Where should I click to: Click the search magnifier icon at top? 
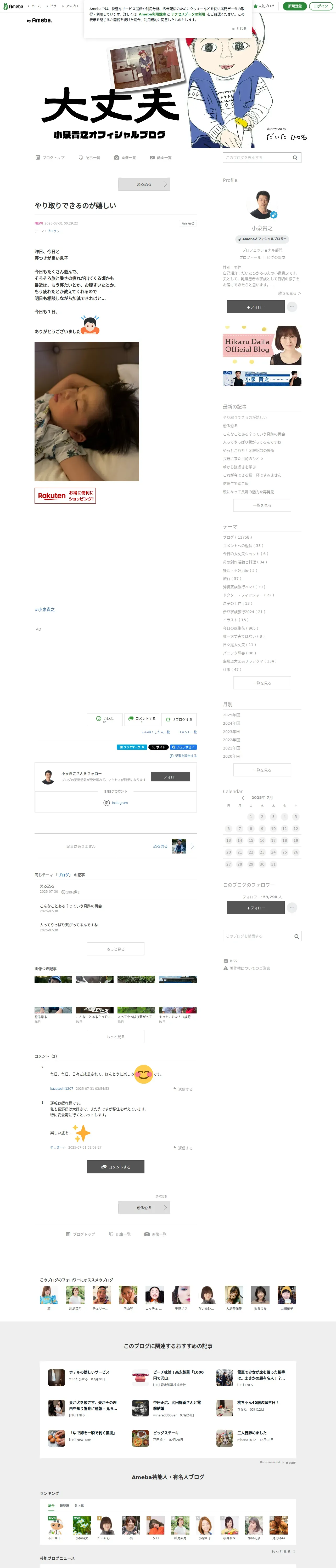click(295, 158)
